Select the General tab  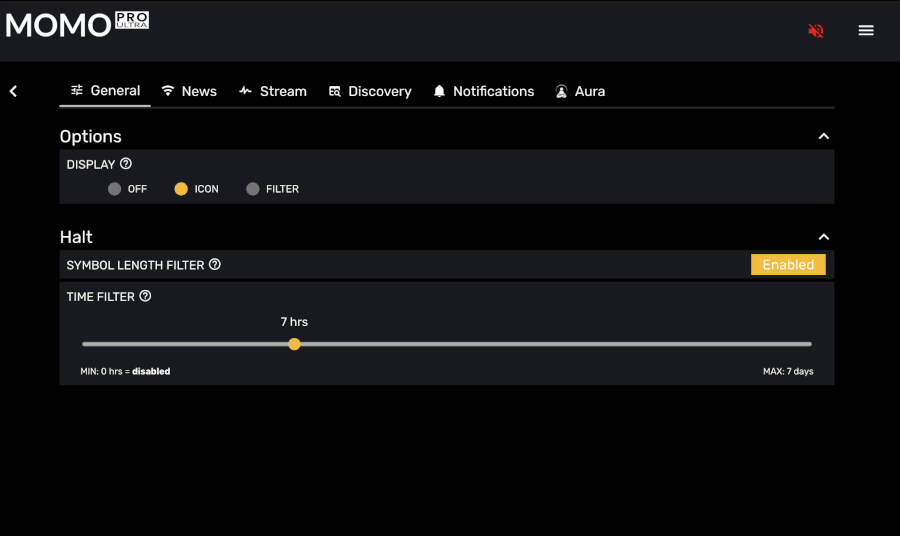tap(105, 91)
